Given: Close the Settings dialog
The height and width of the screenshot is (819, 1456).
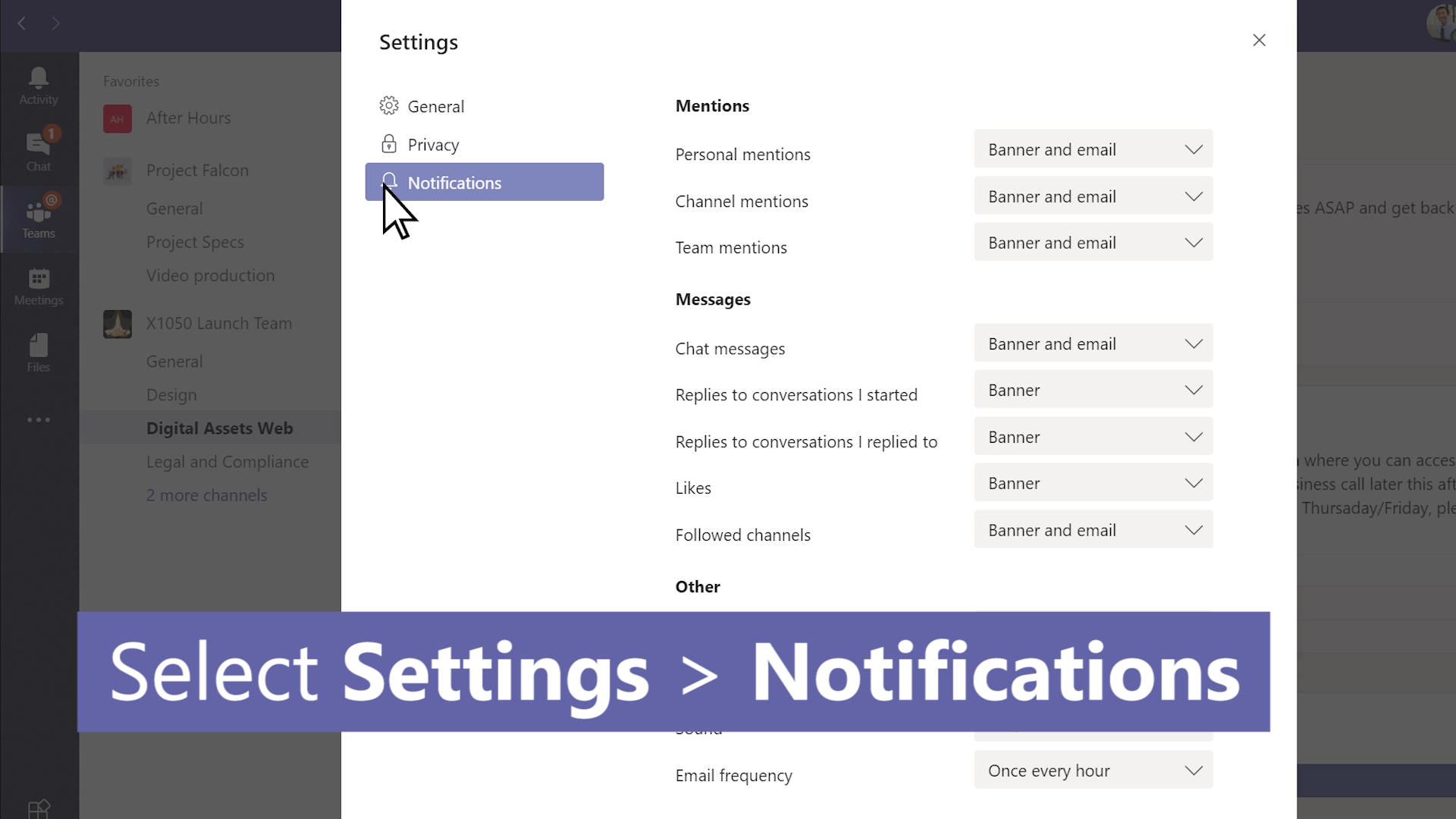Looking at the screenshot, I should (1259, 40).
